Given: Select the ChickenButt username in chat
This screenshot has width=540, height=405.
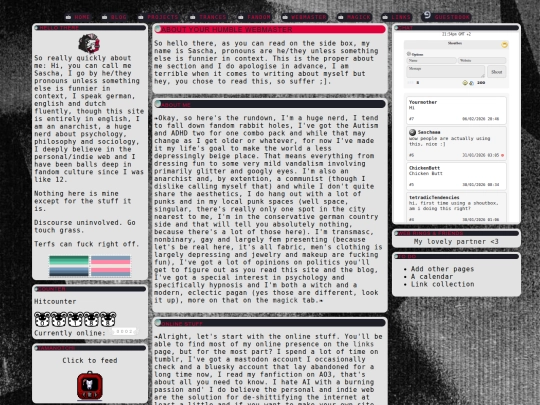Looking at the screenshot, I should coord(424,168).
